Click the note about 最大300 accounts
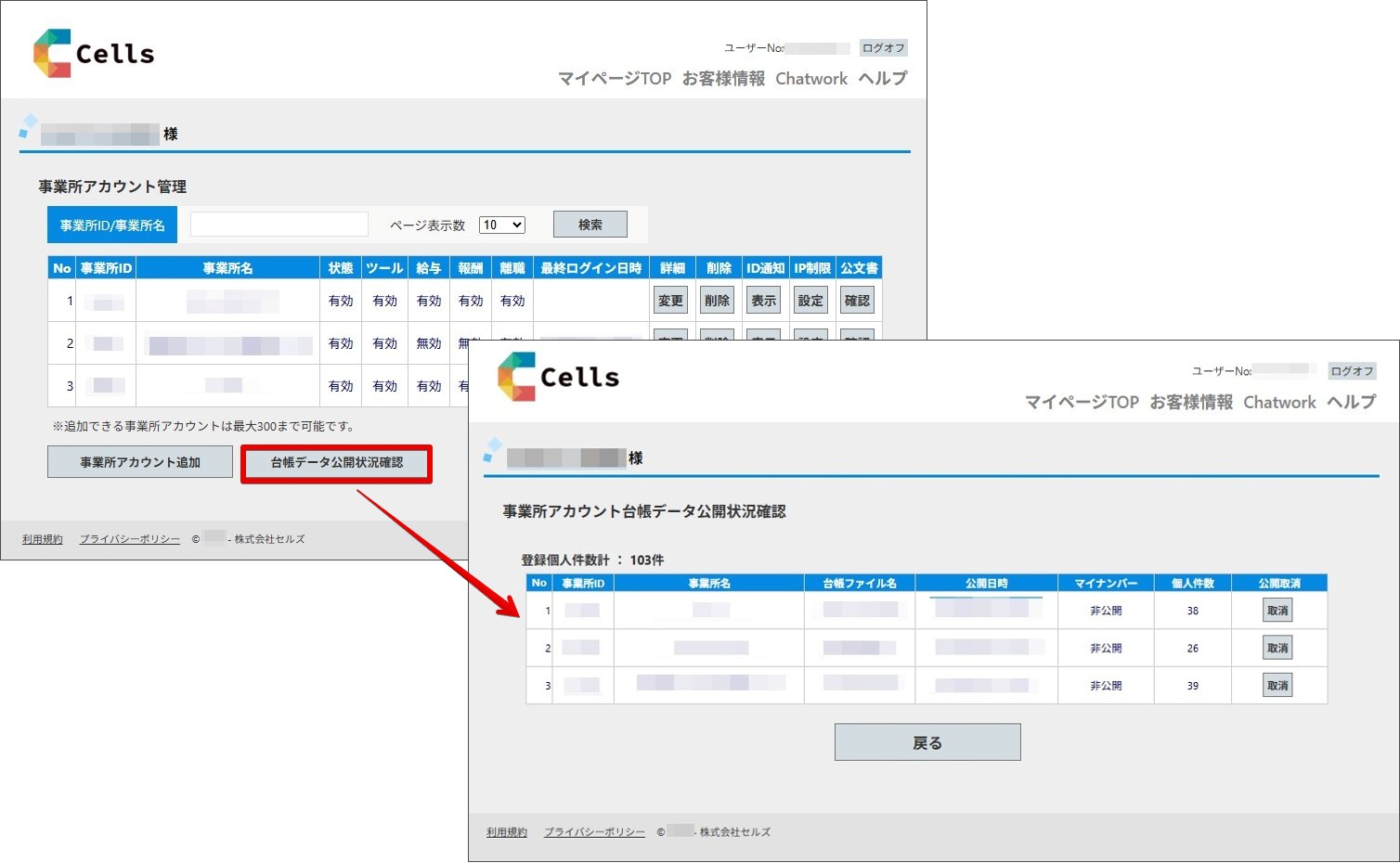1400x863 pixels. coord(204,427)
